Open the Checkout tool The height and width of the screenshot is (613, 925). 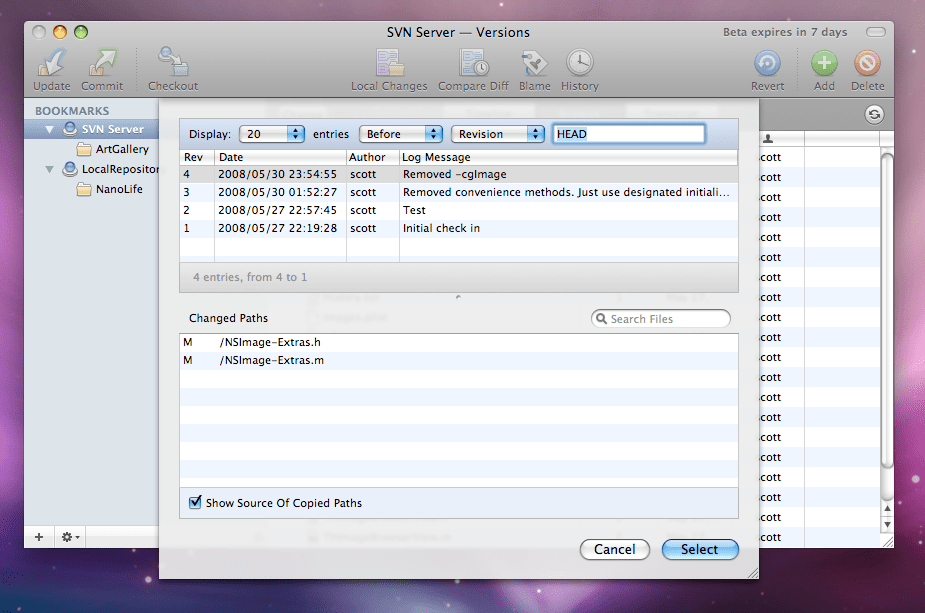pos(173,65)
